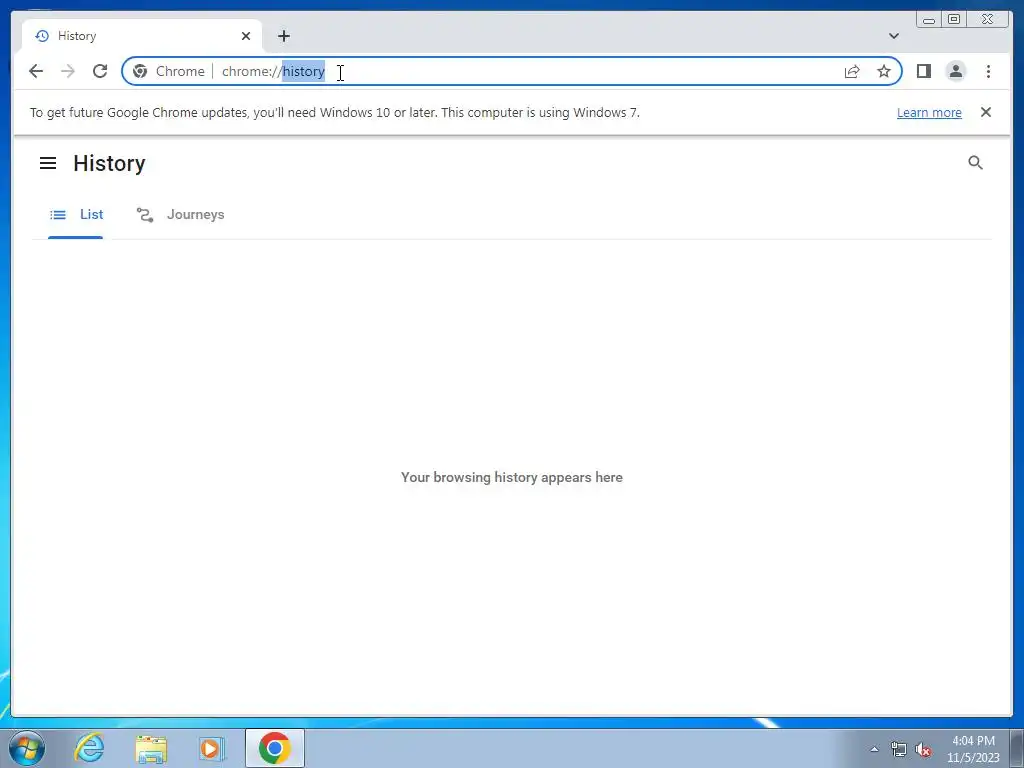Search history with the magnifier icon
This screenshot has height=768, width=1024.
[976, 163]
